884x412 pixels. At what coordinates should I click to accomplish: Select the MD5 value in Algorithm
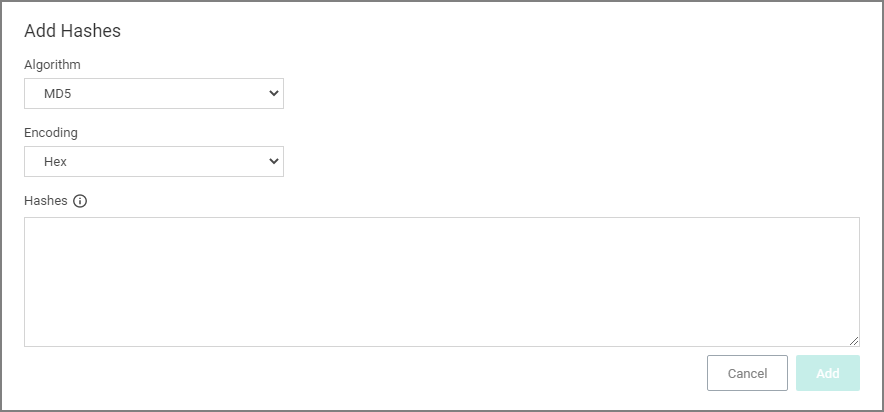coord(58,94)
